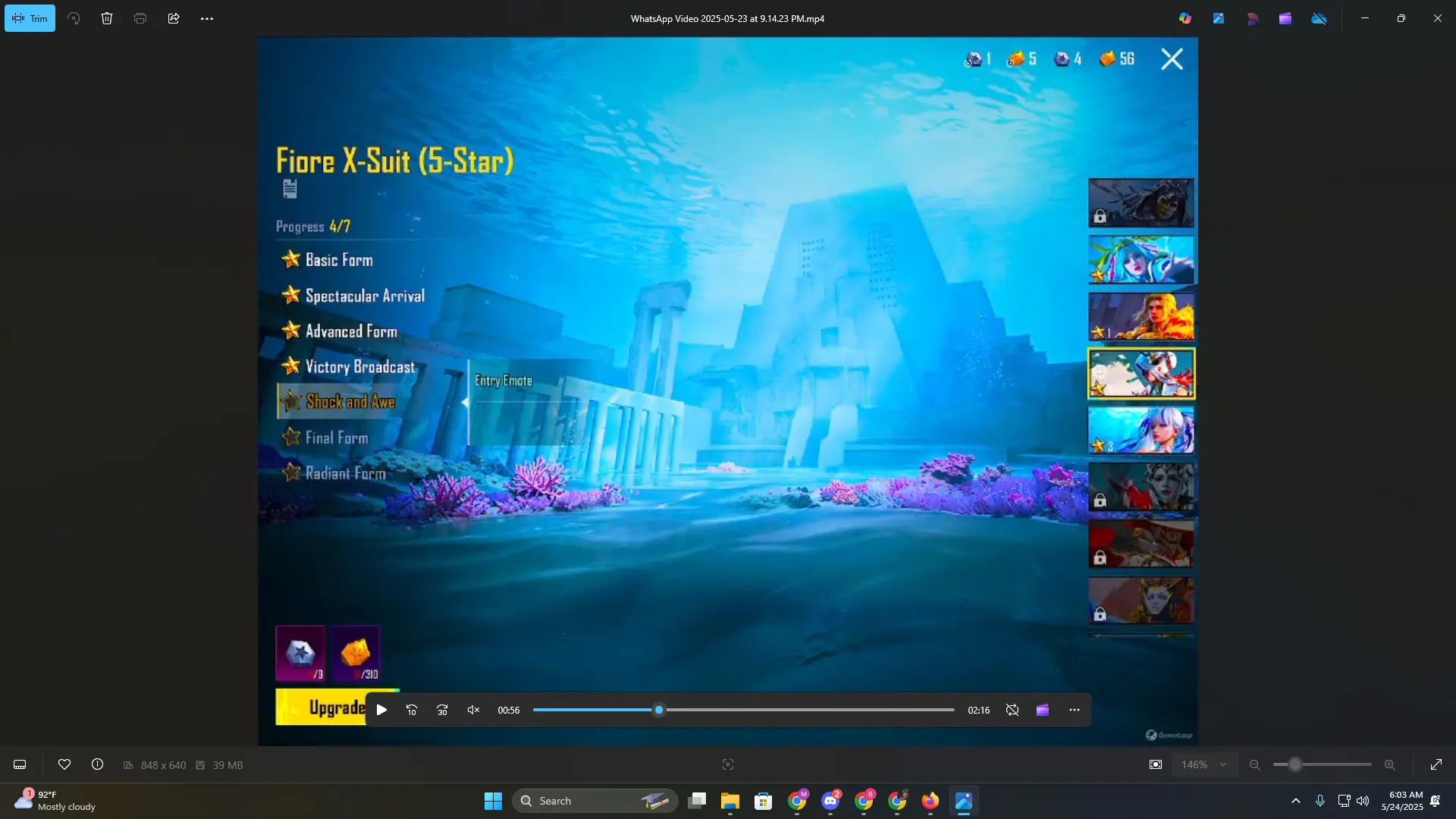Screen dimensions: 1456x819
Task: Open the See more ellipsis menu in the top toolbar
Action: (x=207, y=18)
